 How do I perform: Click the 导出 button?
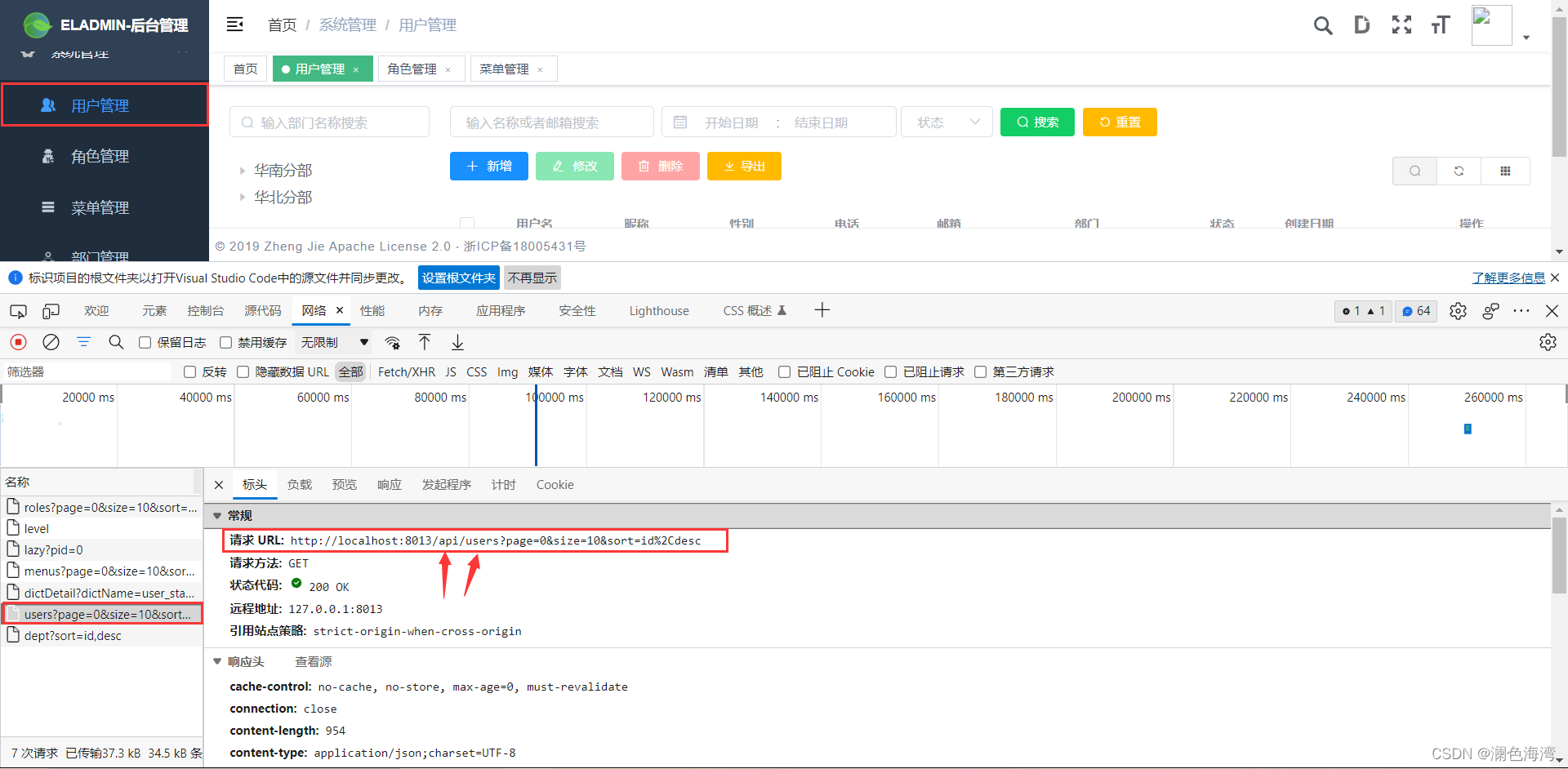[x=744, y=167]
